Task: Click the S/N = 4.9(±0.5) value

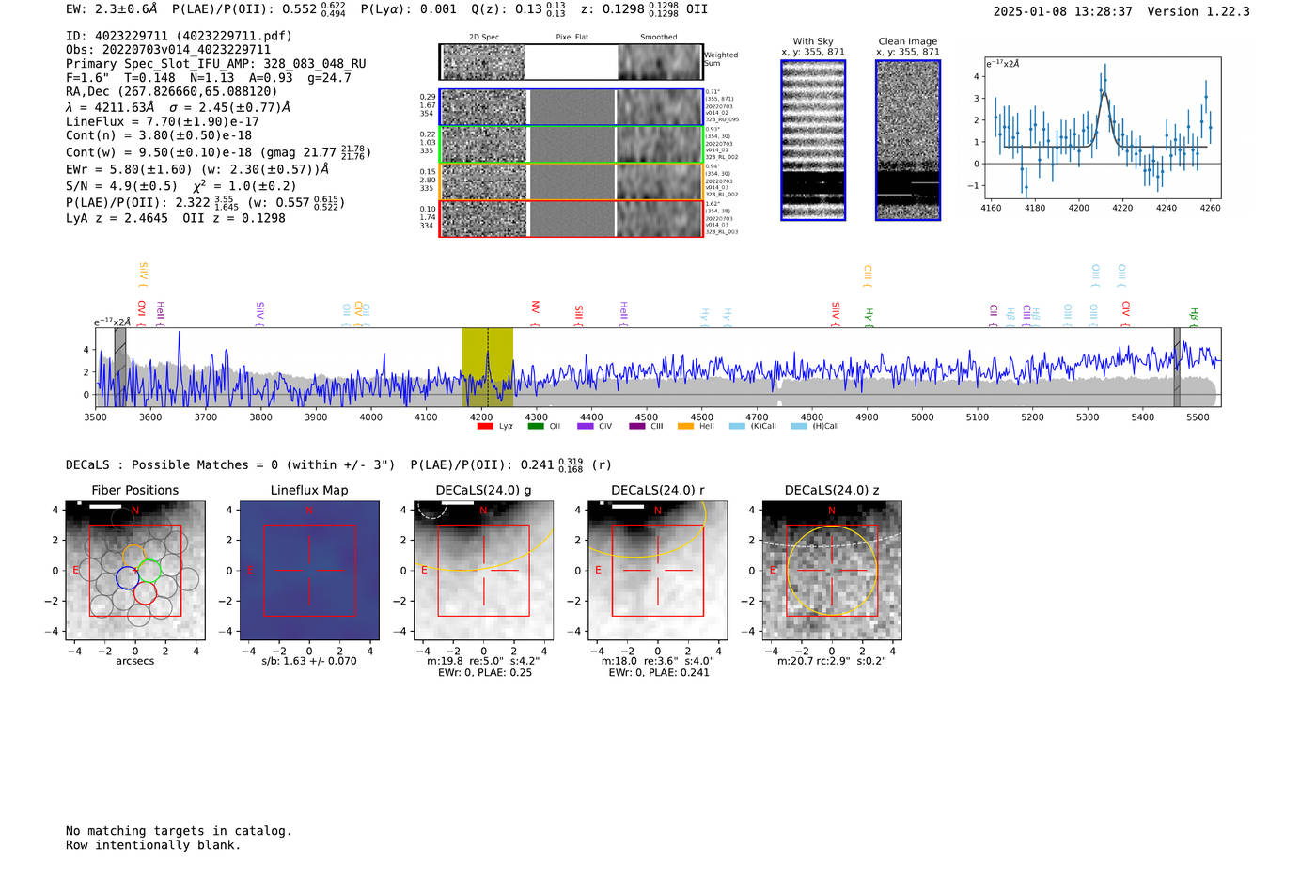Action: pos(121,186)
